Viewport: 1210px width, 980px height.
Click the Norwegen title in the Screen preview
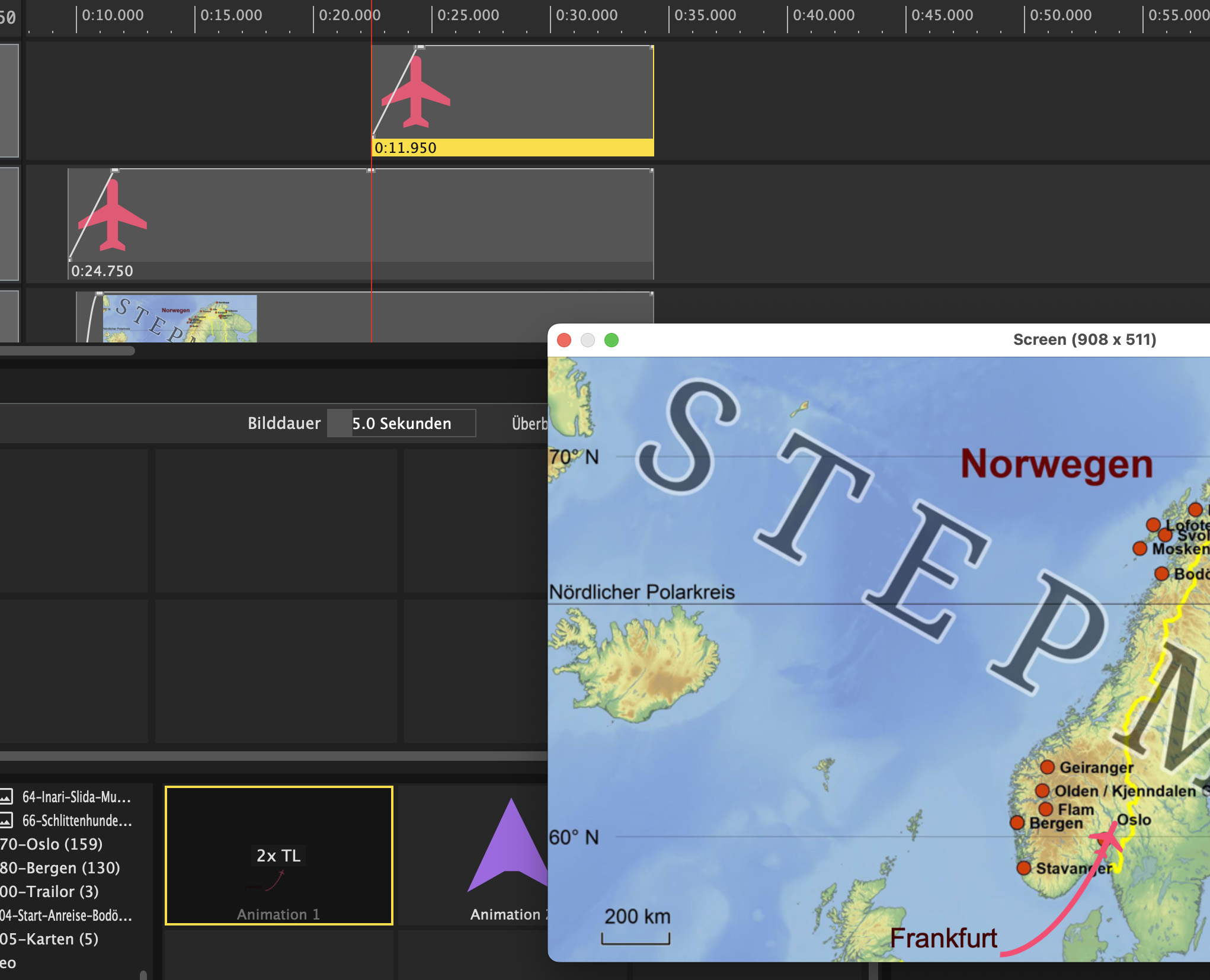coord(1057,463)
